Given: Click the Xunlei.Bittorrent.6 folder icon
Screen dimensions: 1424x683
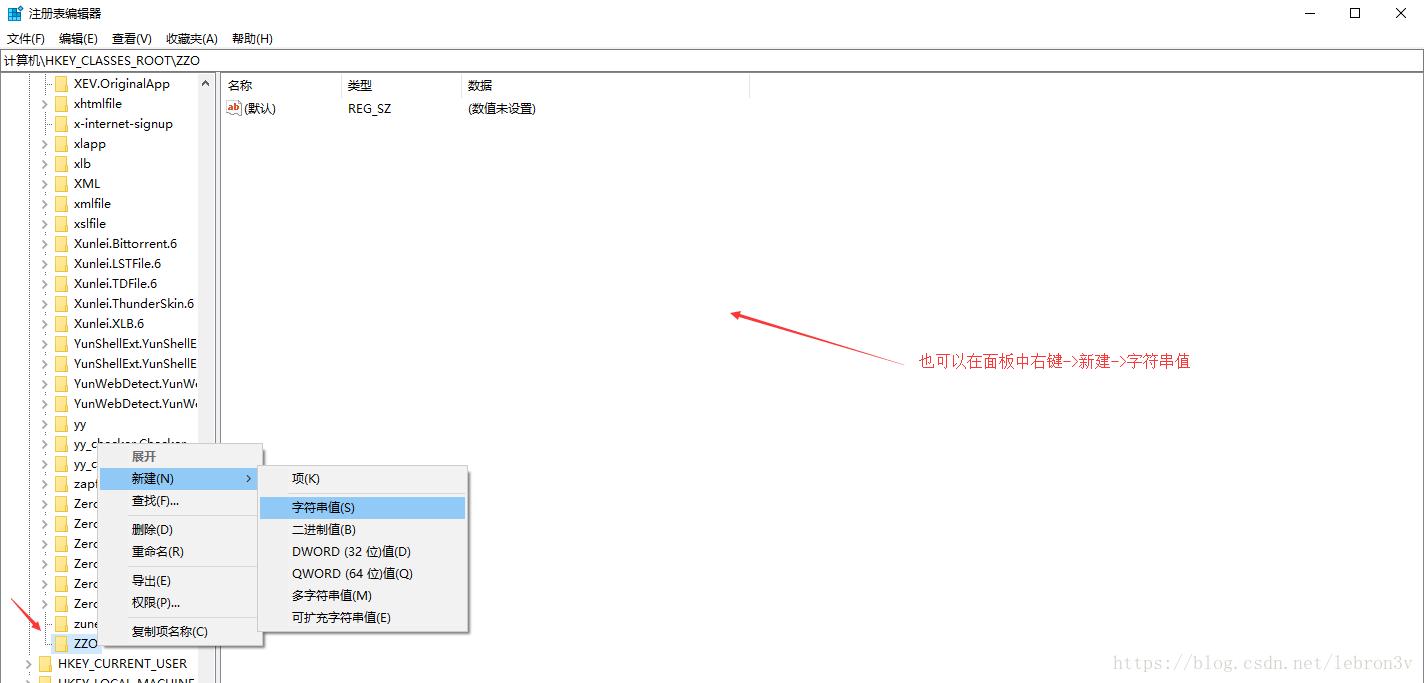Looking at the screenshot, I should 62,243.
